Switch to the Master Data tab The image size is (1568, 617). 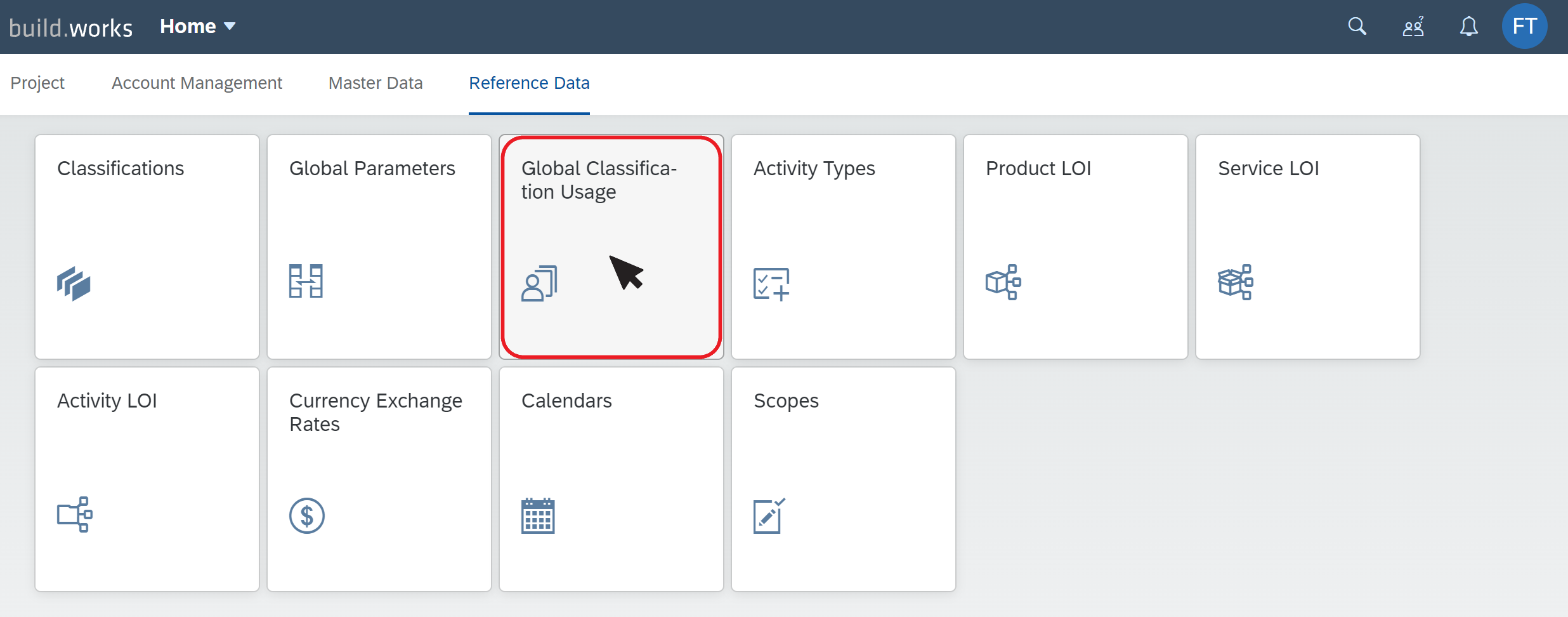(376, 83)
